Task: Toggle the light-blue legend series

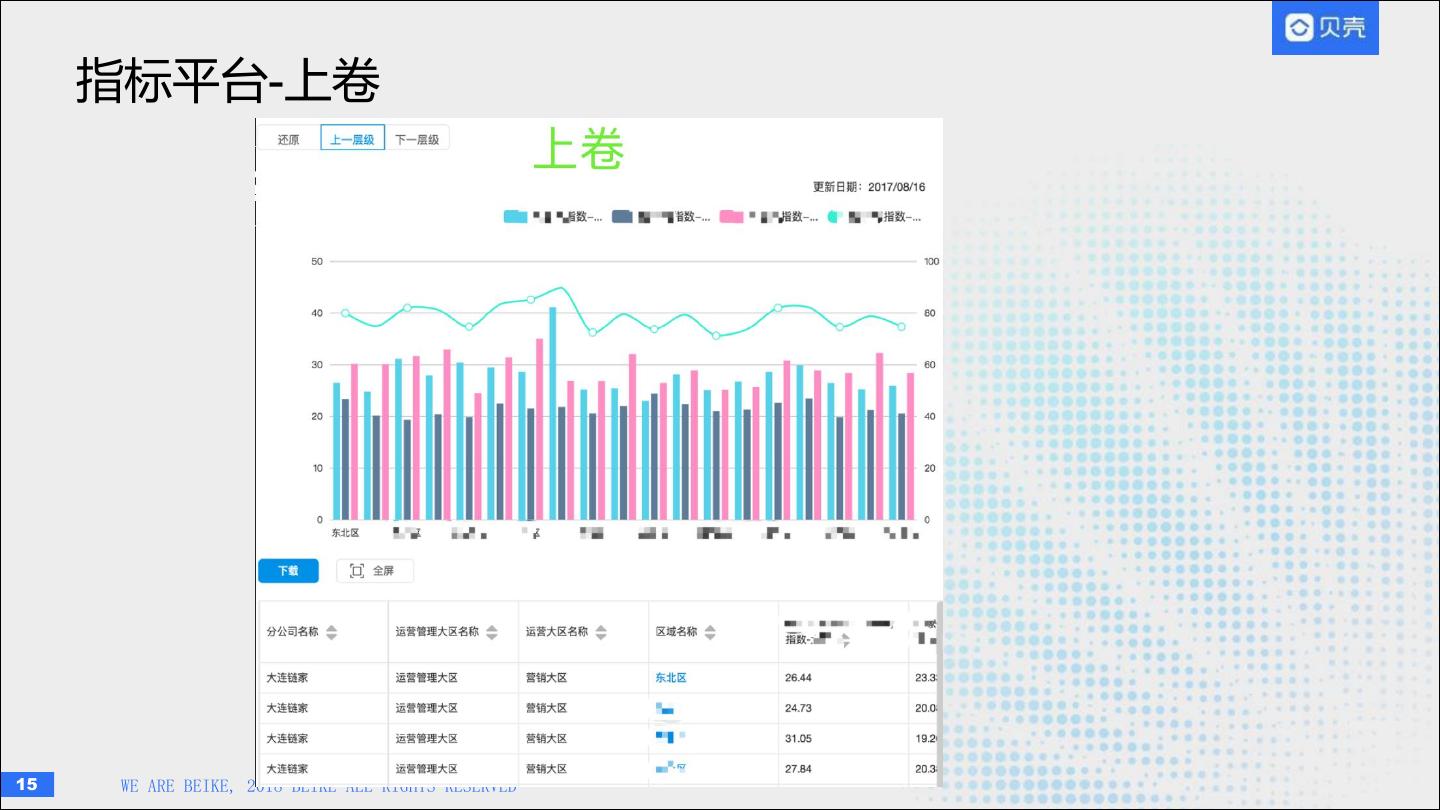Action: [x=515, y=217]
